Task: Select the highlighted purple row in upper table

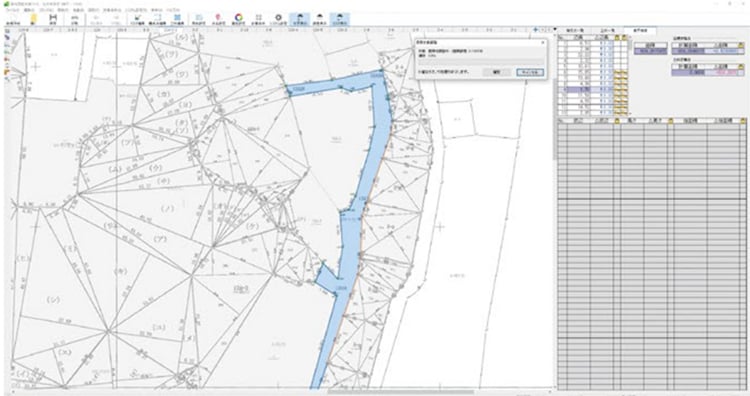Action: coord(592,89)
